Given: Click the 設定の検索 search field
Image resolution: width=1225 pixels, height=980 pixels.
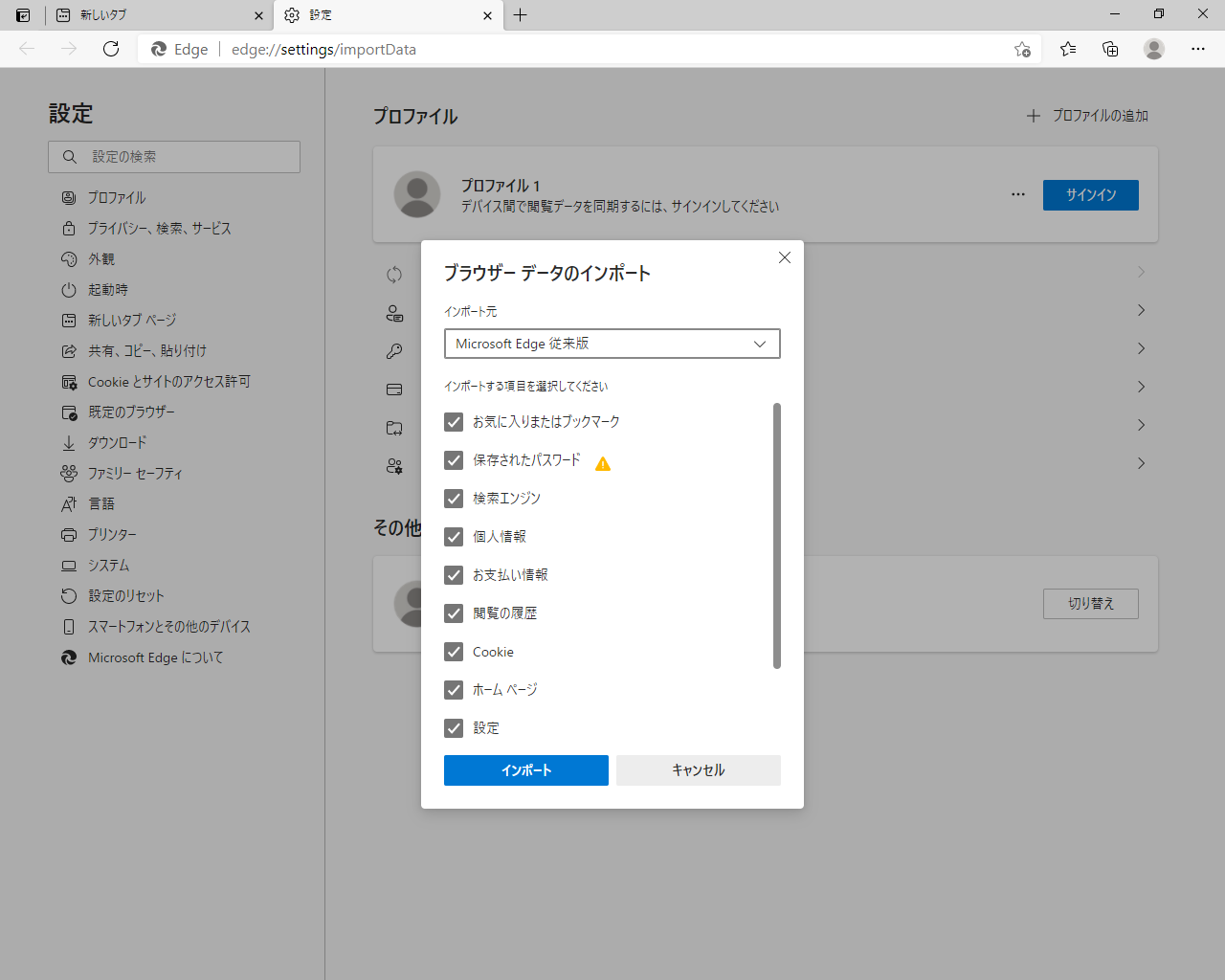Looking at the screenshot, I should coord(174,157).
